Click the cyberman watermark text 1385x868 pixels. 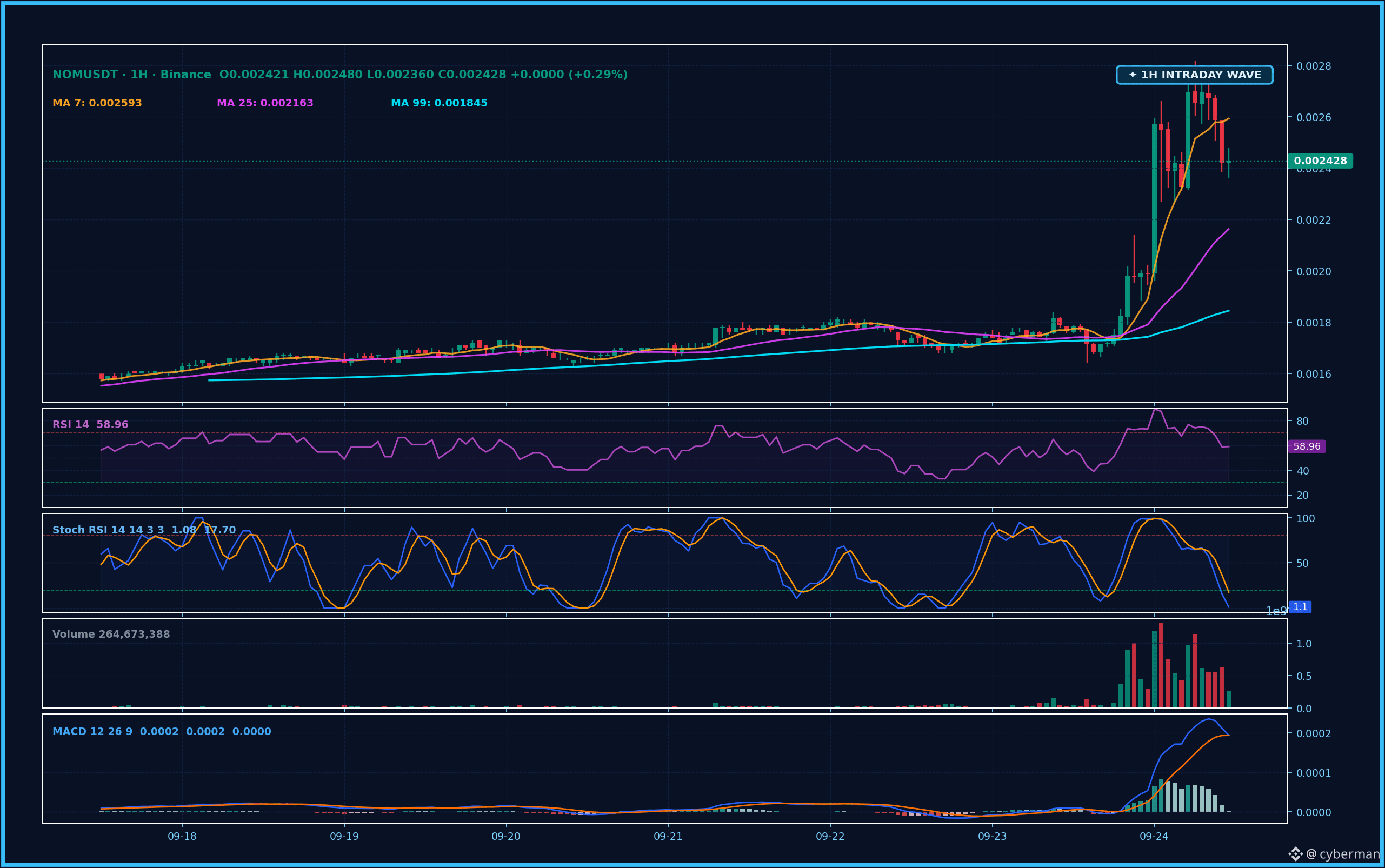[1343, 854]
